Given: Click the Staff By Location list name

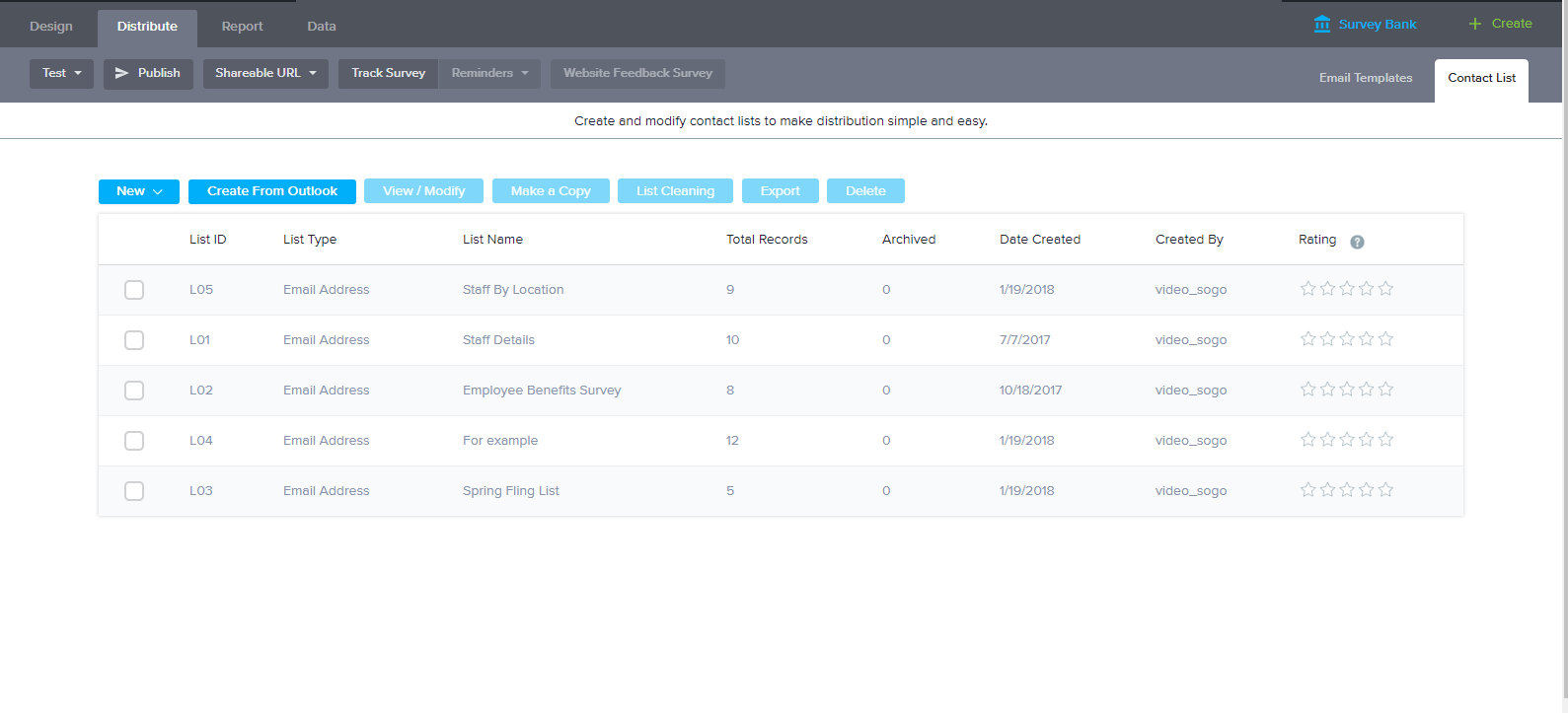Looking at the screenshot, I should [x=513, y=290].
